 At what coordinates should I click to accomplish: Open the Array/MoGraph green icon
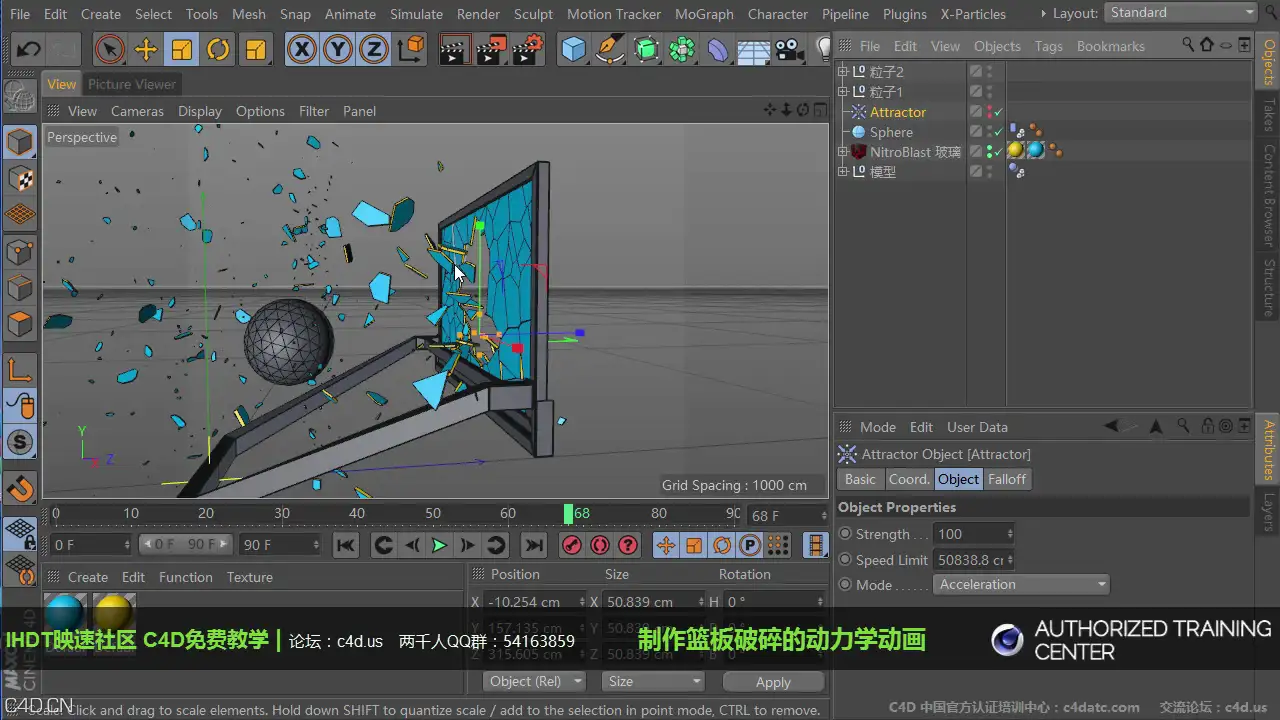pyautogui.click(x=682, y=49)
